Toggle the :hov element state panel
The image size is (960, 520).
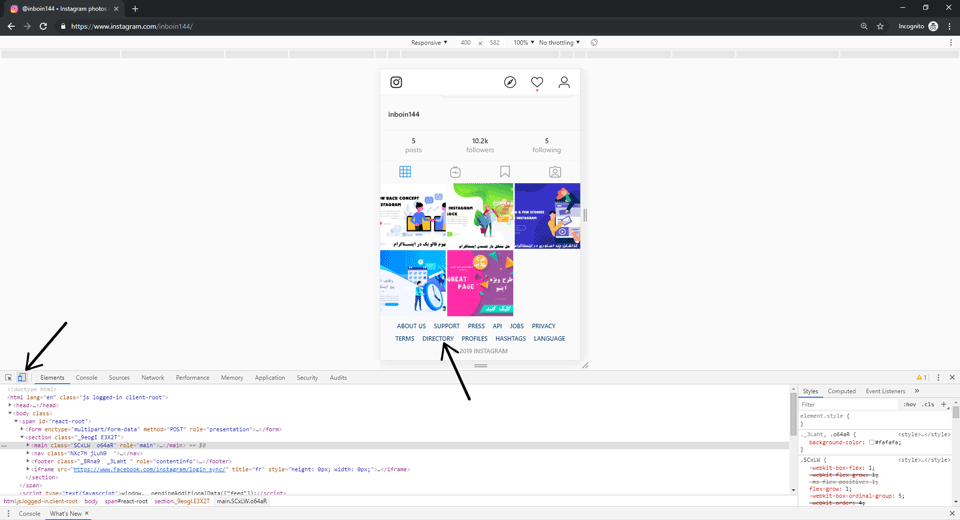click(910, 404)
